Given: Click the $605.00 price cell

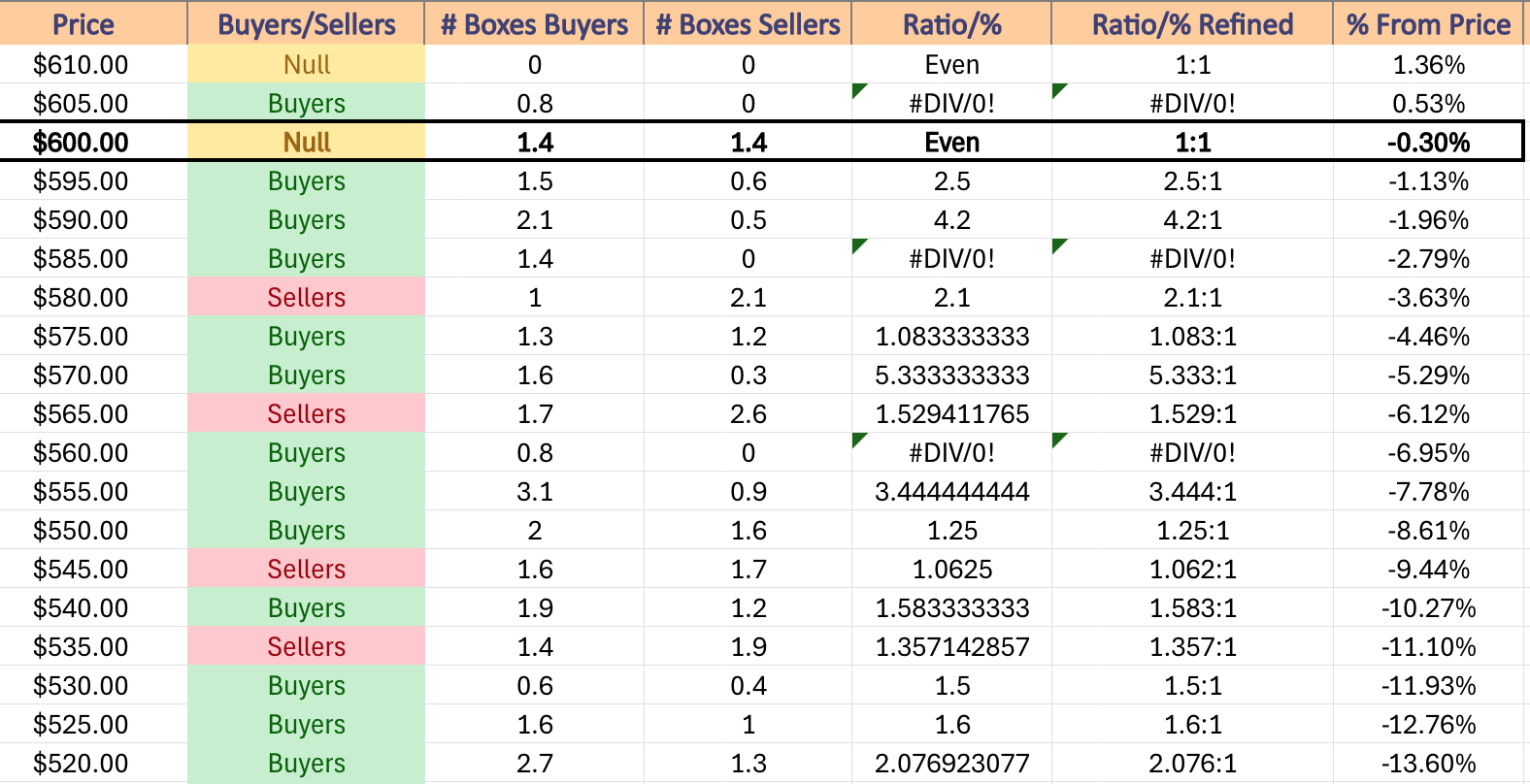Looking at the screenshot, I should (x=93, y=103).
